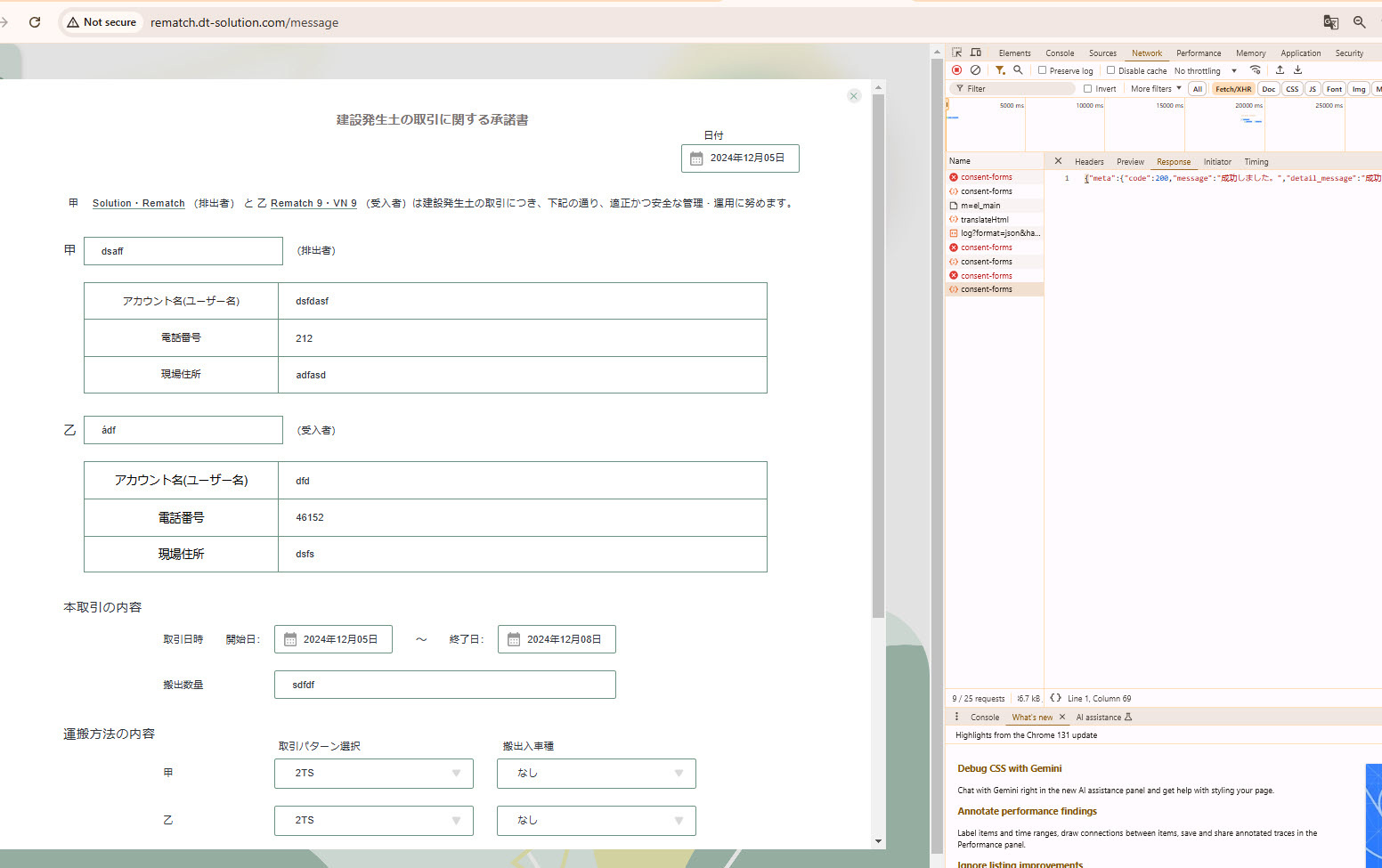Toggle the Invert filter checkbox
The height and width of the screenshot is (868, 1382).
tap(1088, 89)
